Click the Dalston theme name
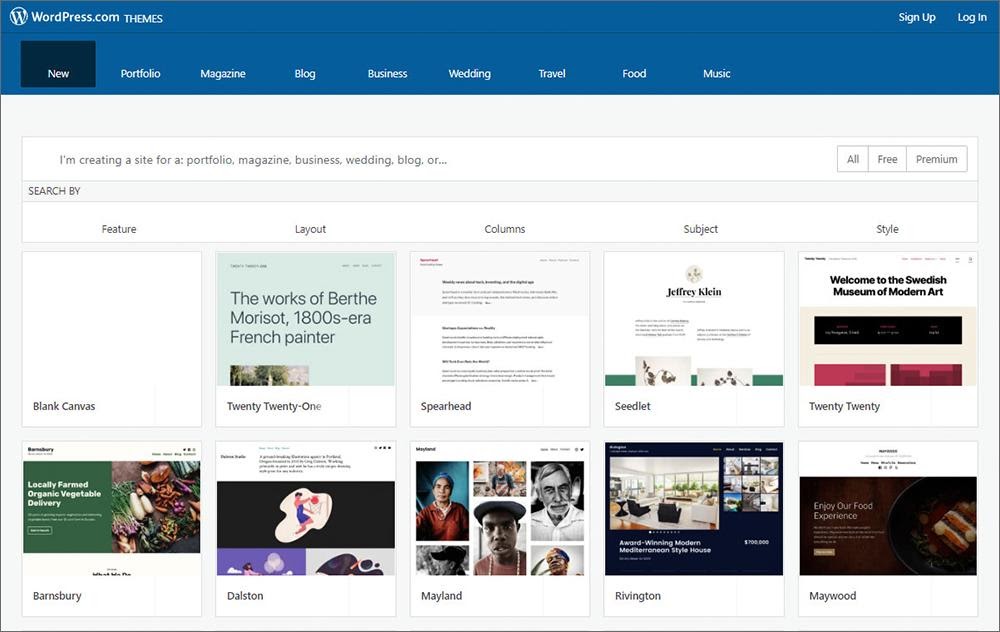1000x632 pixels. (x=245, y=596)
